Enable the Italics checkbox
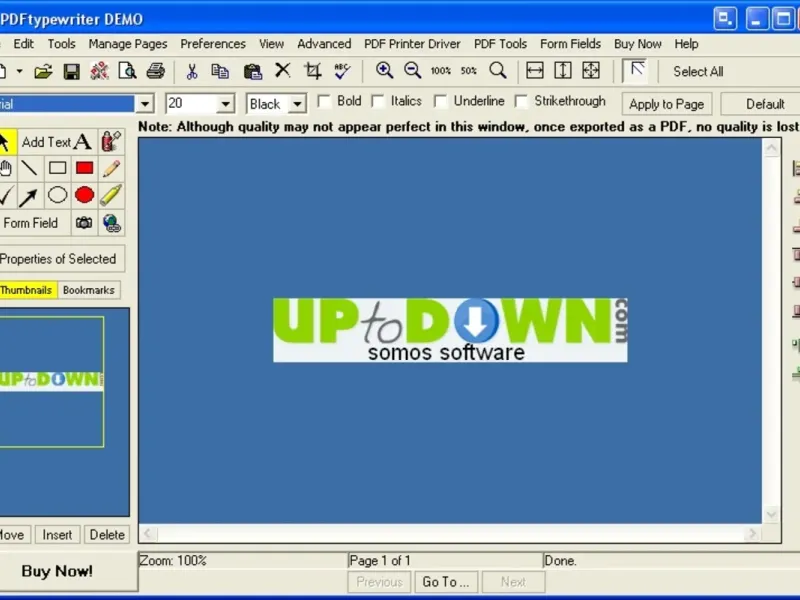Viewport: 800px width, 600px height. [x=378, y=101]
